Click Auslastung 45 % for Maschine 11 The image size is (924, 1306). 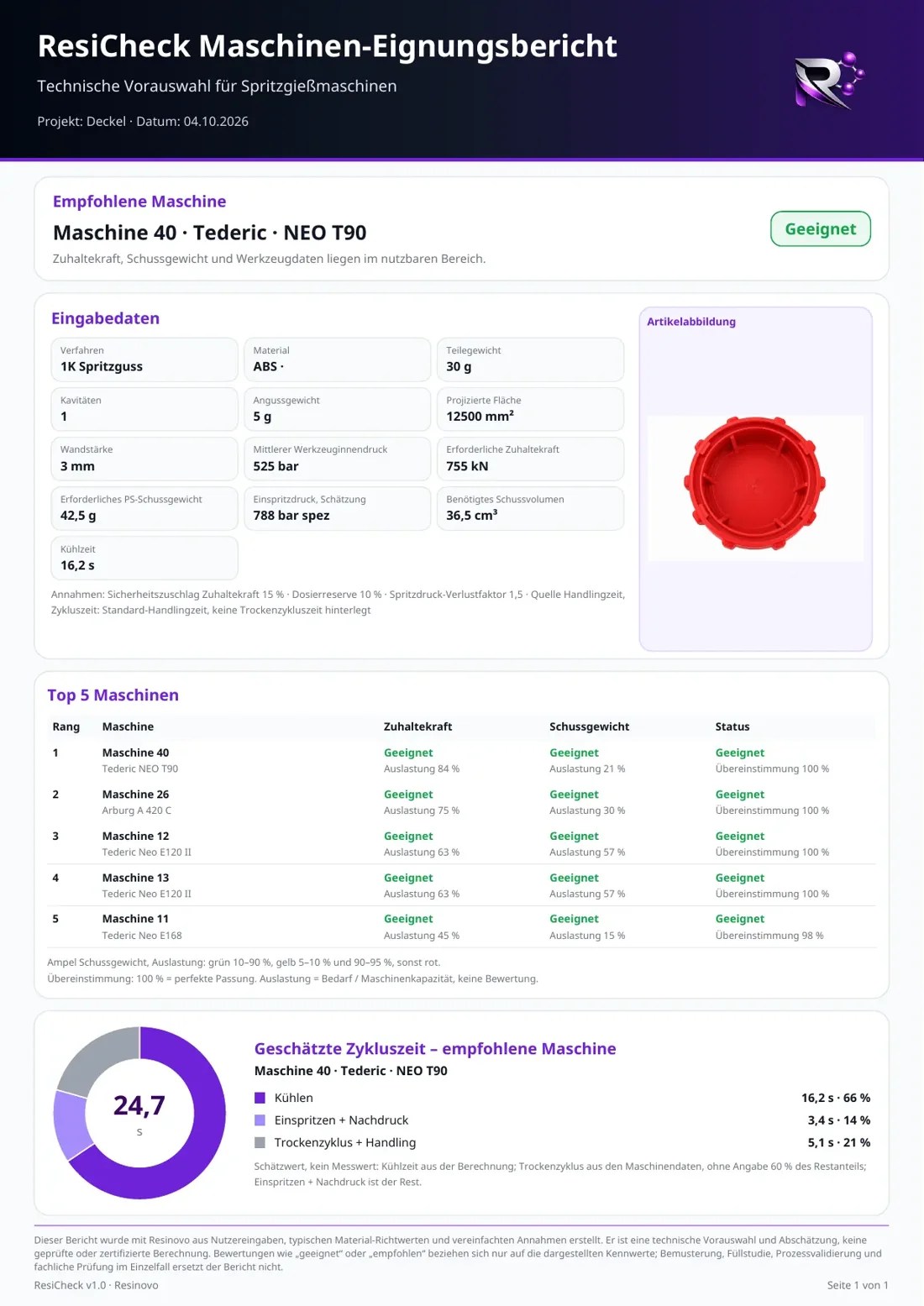[x=422, y=936]
